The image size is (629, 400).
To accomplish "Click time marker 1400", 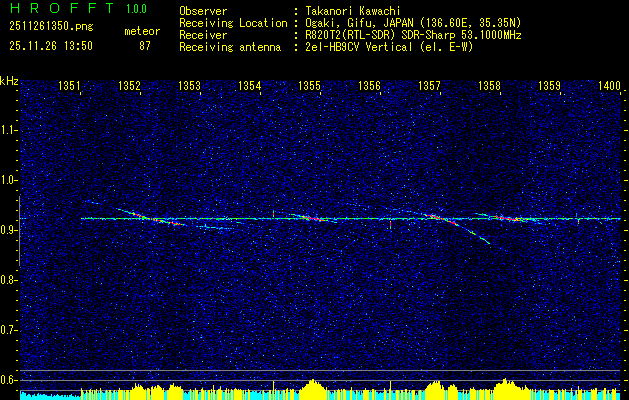I will pyautogui.click(x=609, y=85).
